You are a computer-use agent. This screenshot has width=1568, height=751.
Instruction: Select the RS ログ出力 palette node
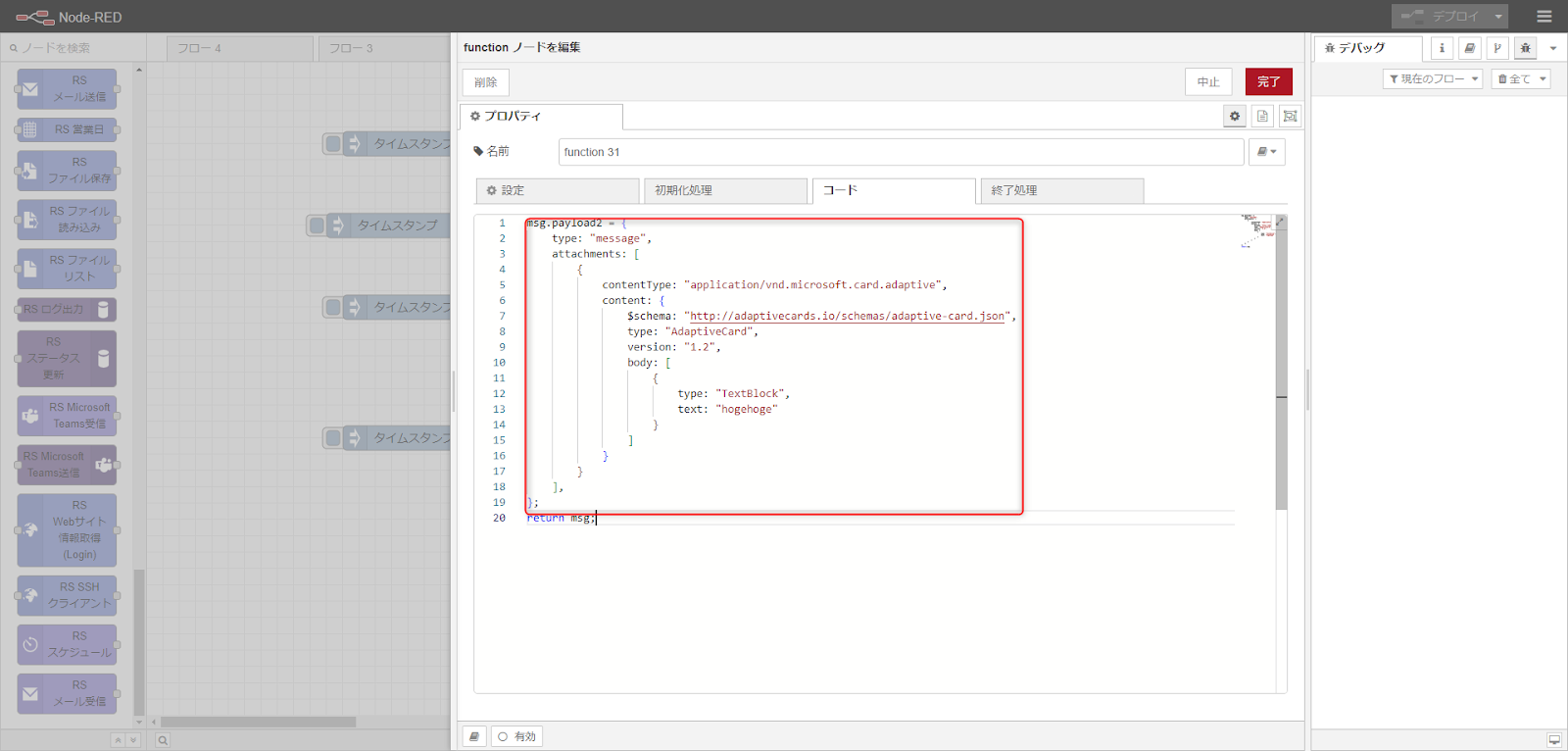coord(67,309)
